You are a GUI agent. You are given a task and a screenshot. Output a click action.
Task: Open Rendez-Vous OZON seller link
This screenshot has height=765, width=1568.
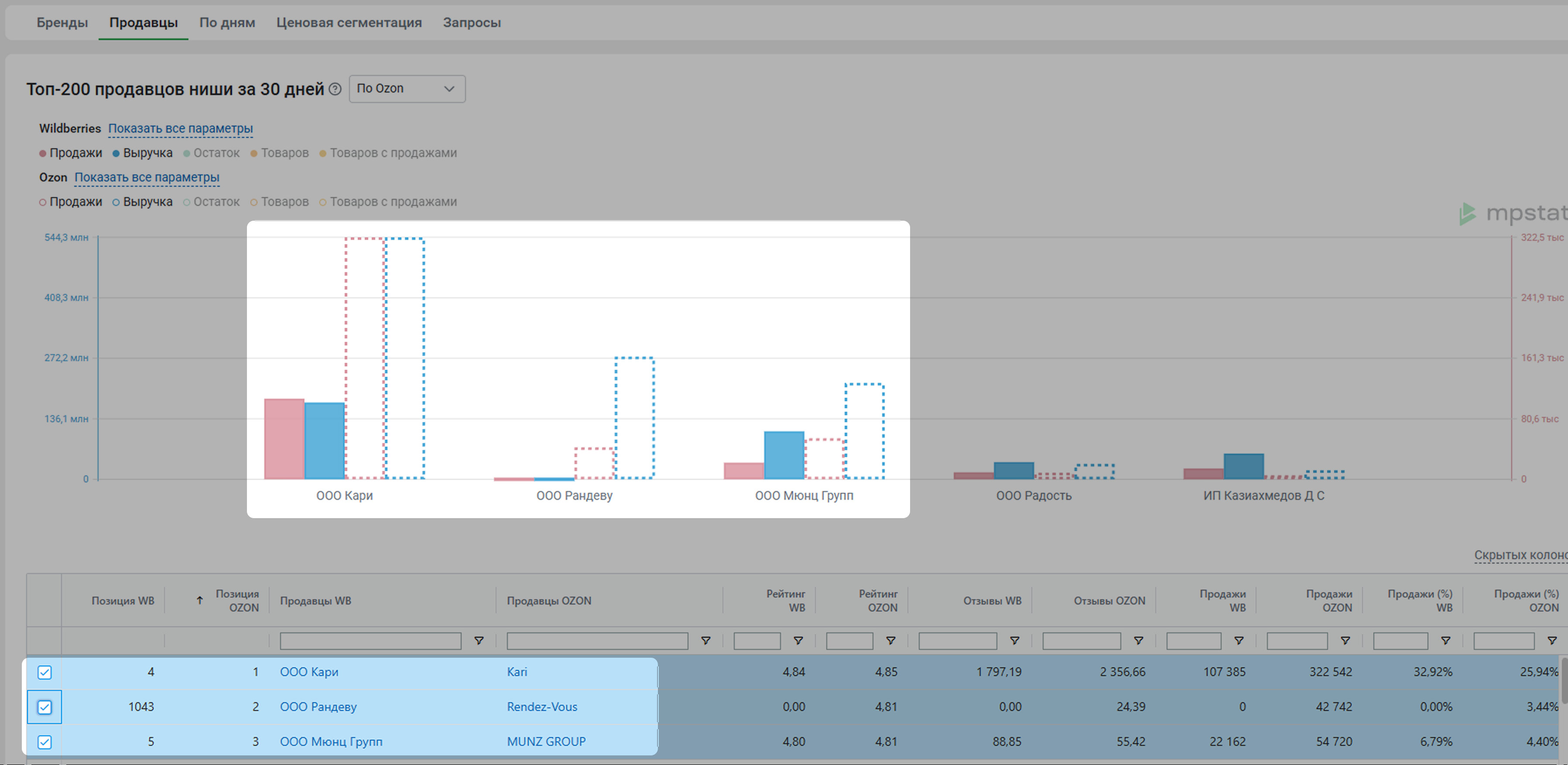[542, 707]
